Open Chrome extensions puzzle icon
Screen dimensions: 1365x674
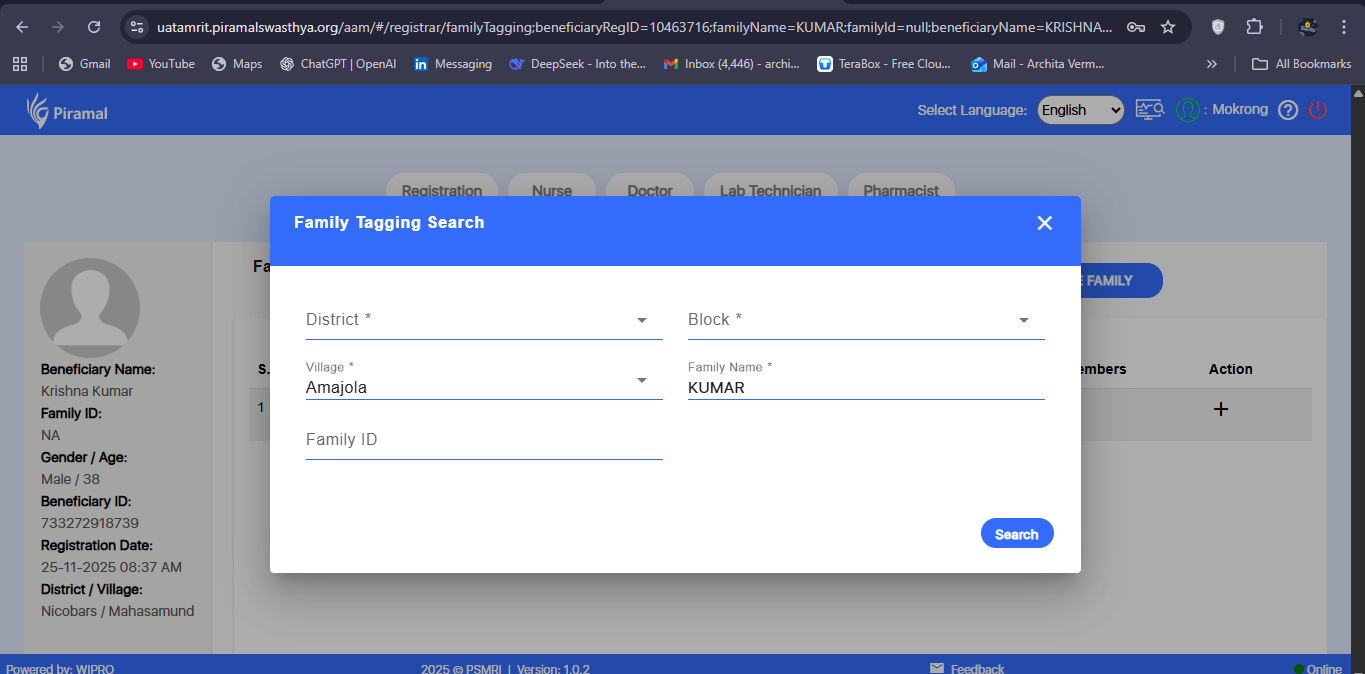1254,27
